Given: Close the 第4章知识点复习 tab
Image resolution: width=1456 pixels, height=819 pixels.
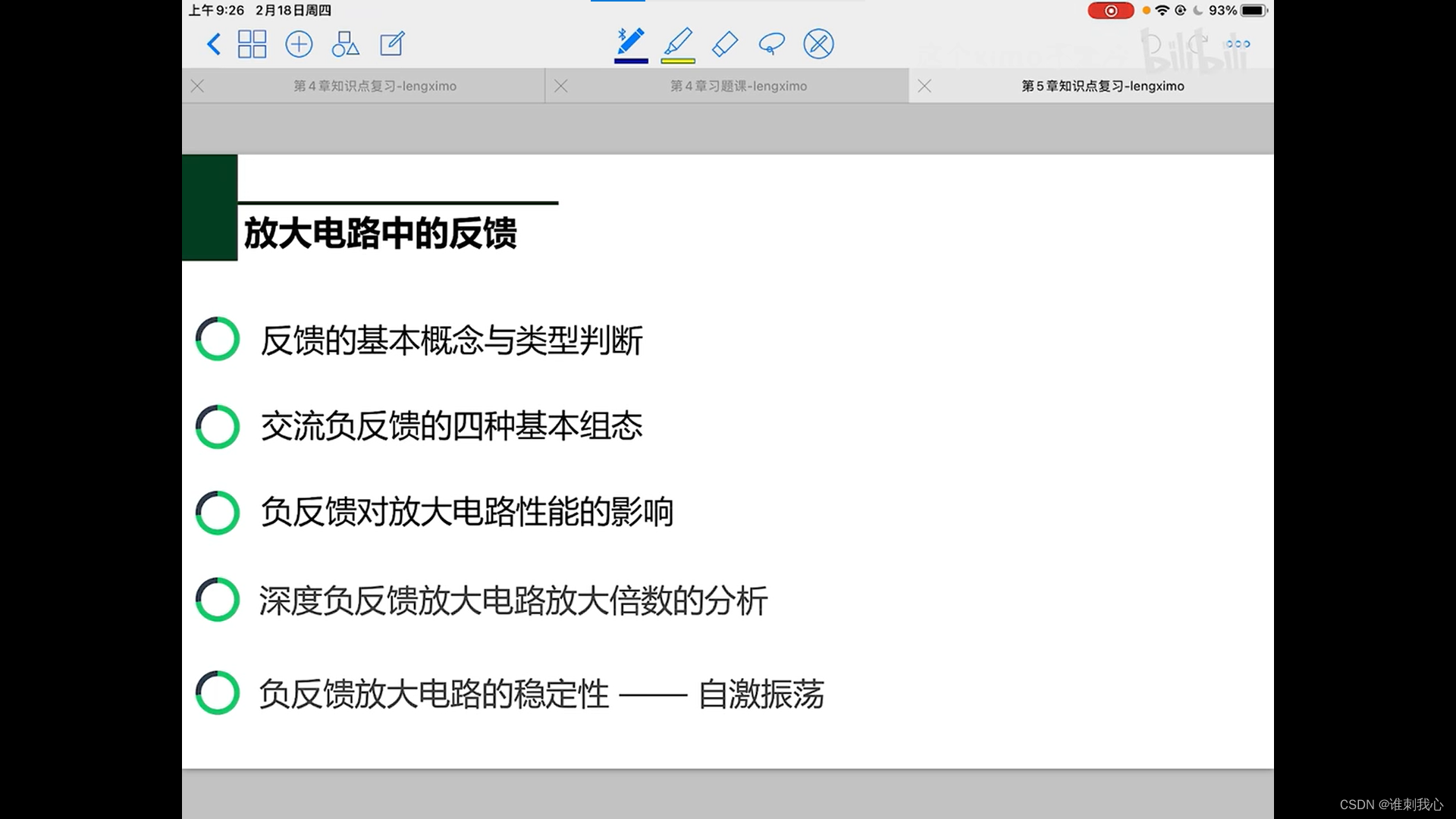Looking at the screenshot, I should coord(198,86).
